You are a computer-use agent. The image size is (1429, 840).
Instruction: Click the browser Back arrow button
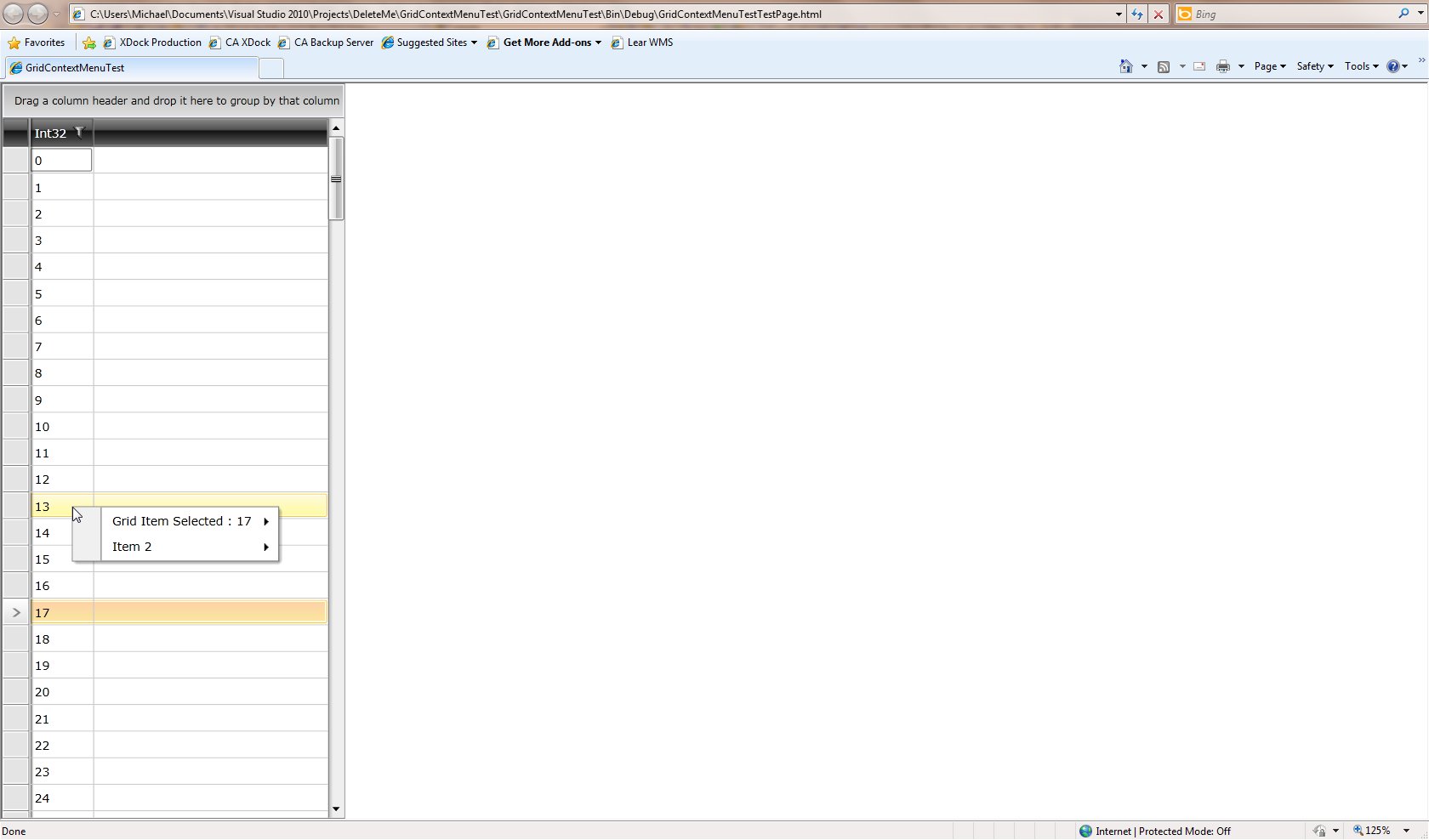click(14, 14)
